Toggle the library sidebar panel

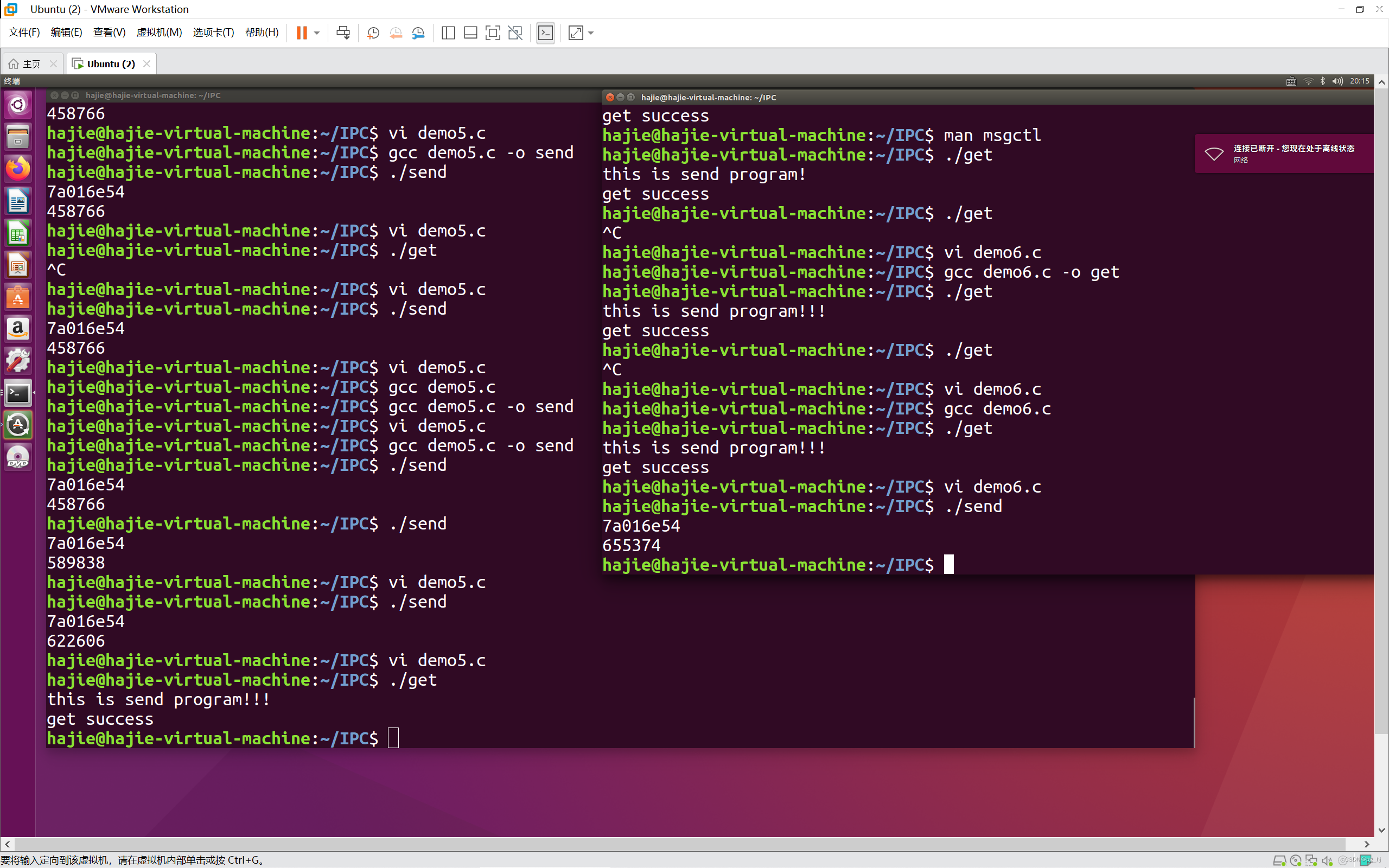[448, 33]
